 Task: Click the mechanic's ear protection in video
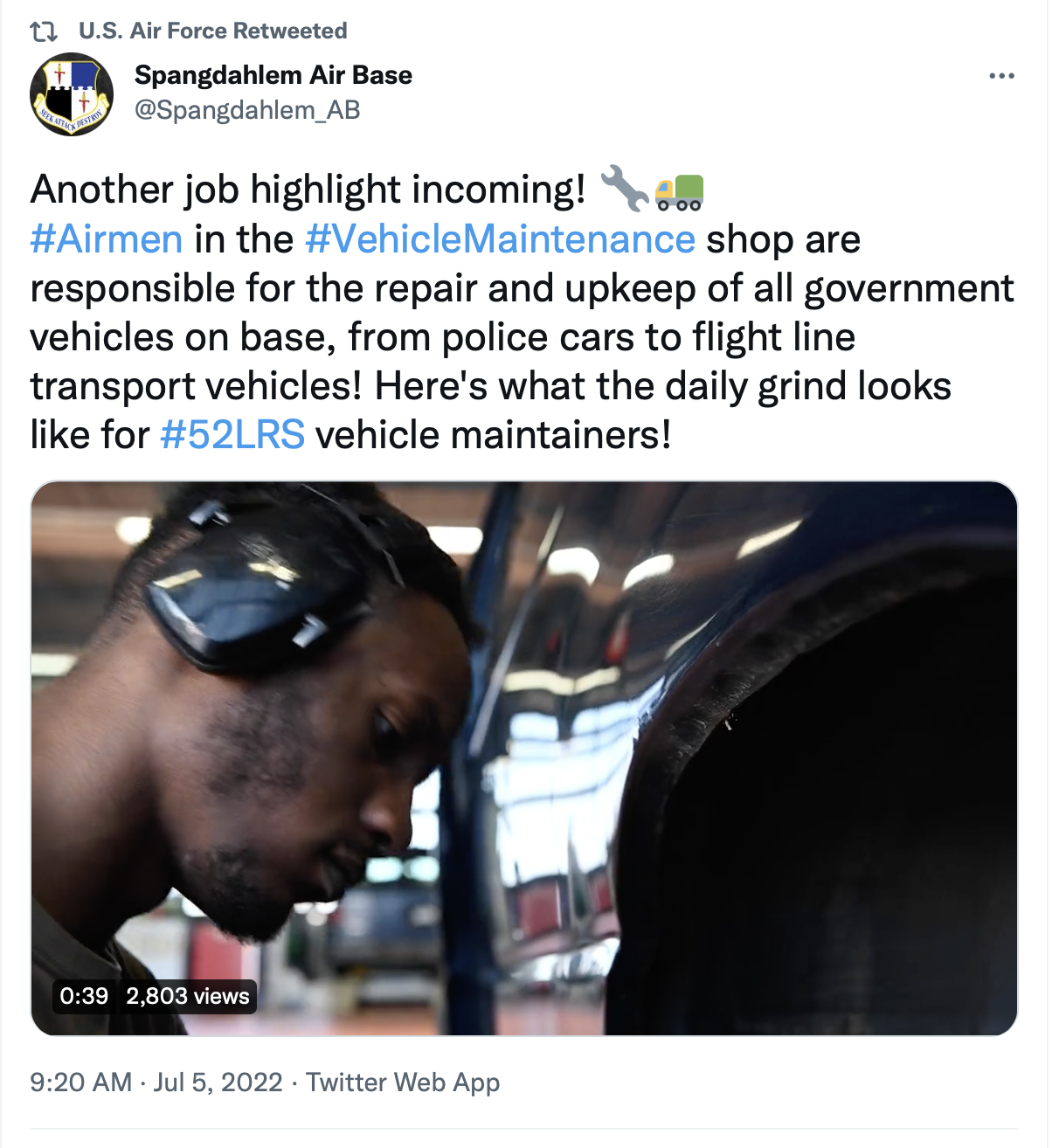pos(253,594)
